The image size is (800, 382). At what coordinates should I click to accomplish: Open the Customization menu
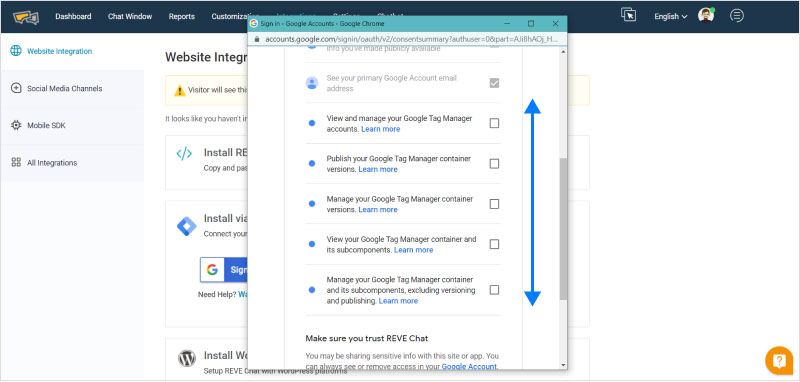pyautogui.click(x=230, y=16)
